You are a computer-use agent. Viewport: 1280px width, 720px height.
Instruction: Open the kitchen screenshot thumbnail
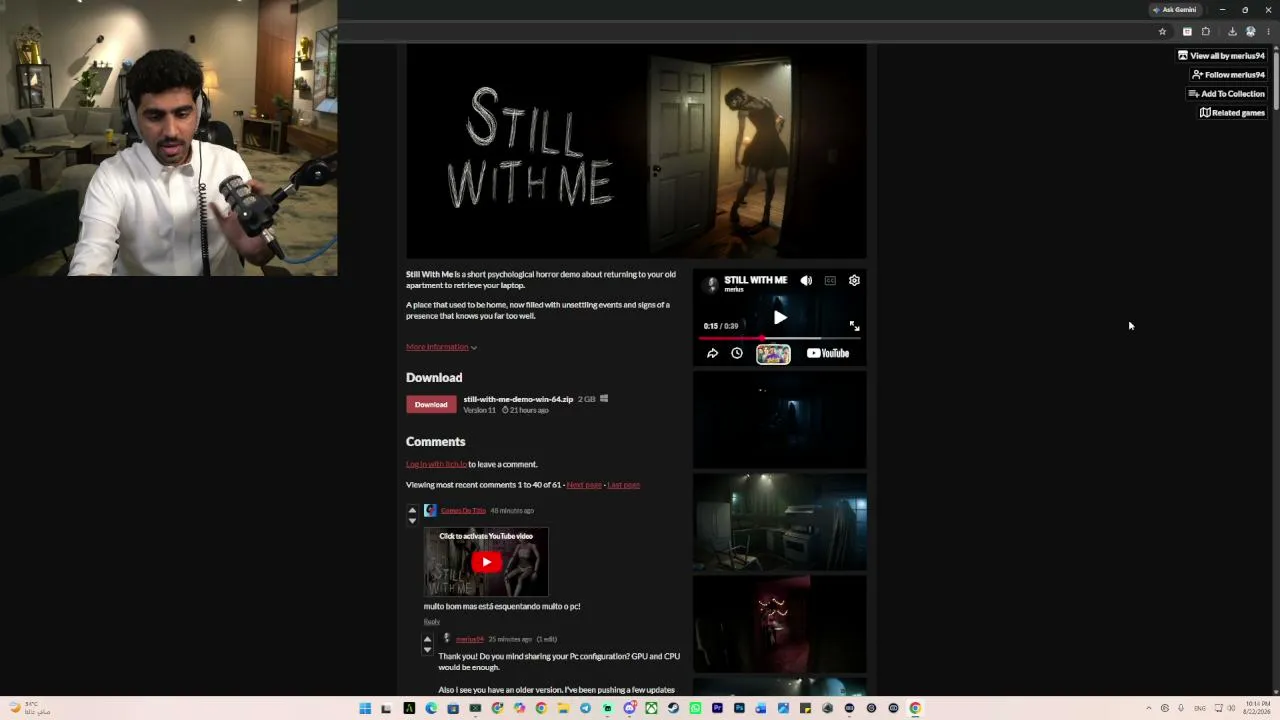point(780,522)
